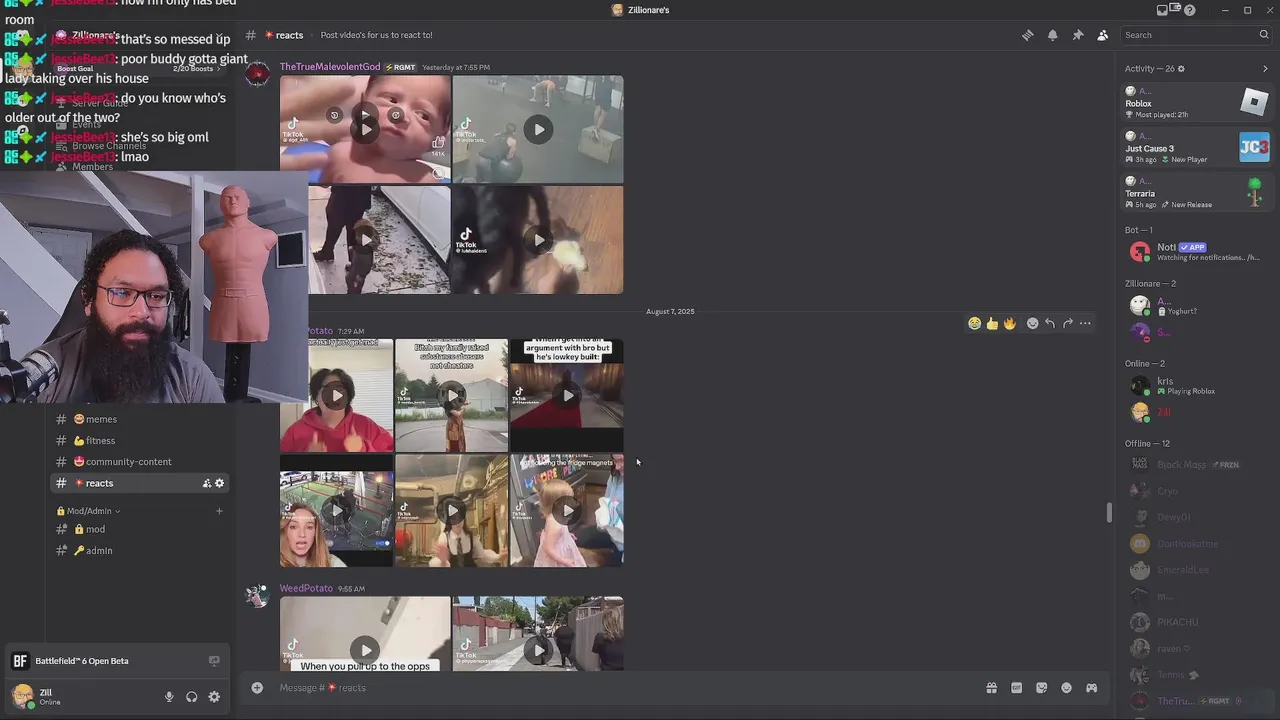
Task: Open the Terraria activity card
Action: click(x=1197, y=192)
